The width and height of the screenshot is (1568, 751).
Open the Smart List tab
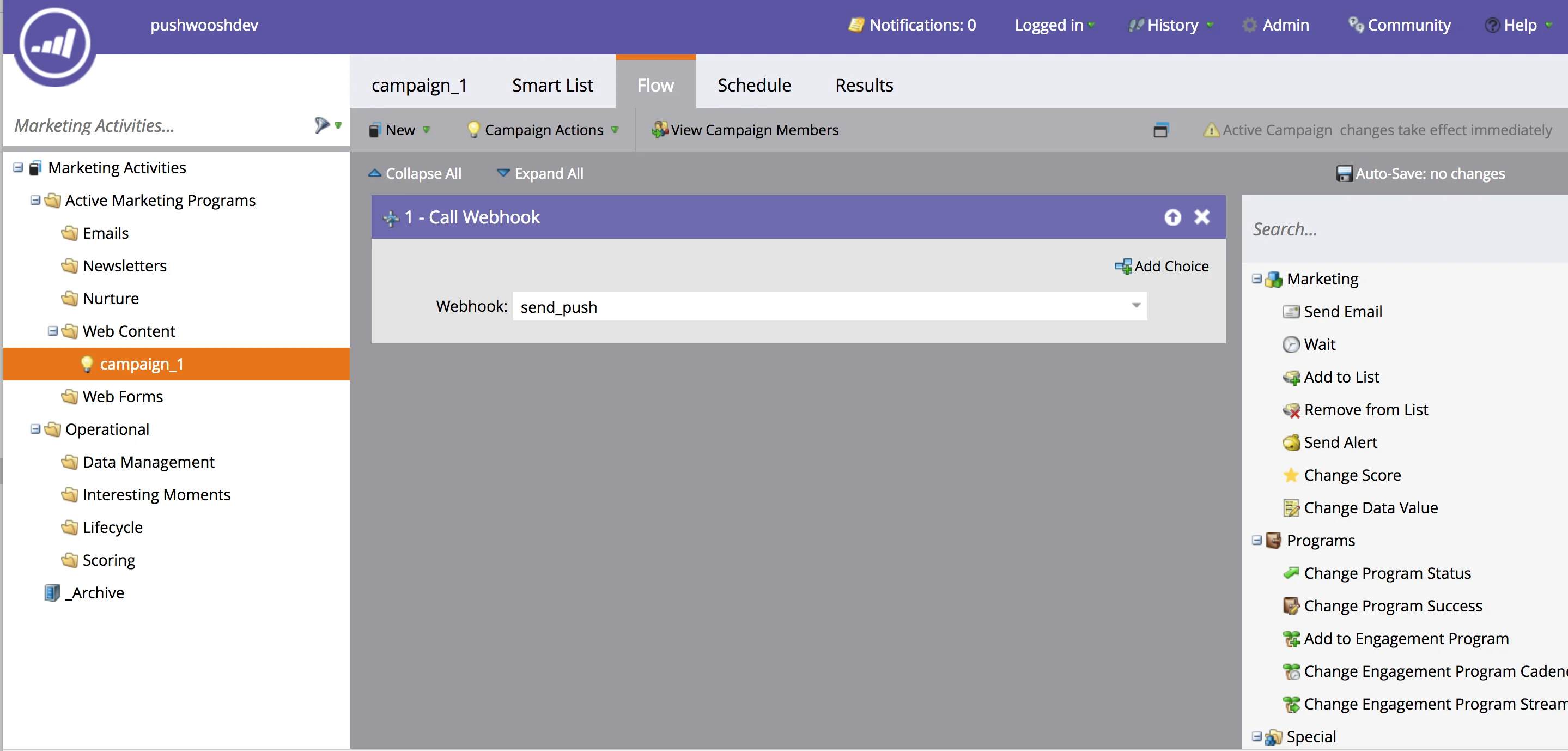[x=552, y=85]
